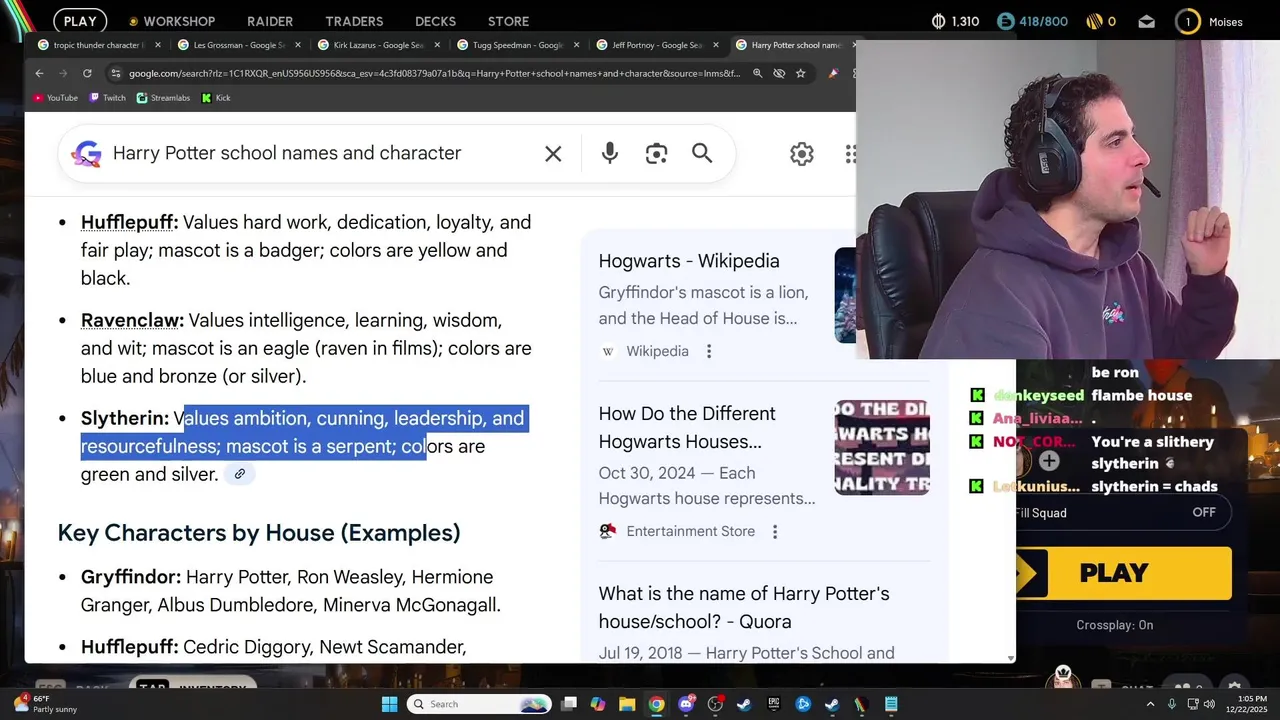Submit search with magnifier icon
The image size is (1280, 720).
click(x=702, y=153)
